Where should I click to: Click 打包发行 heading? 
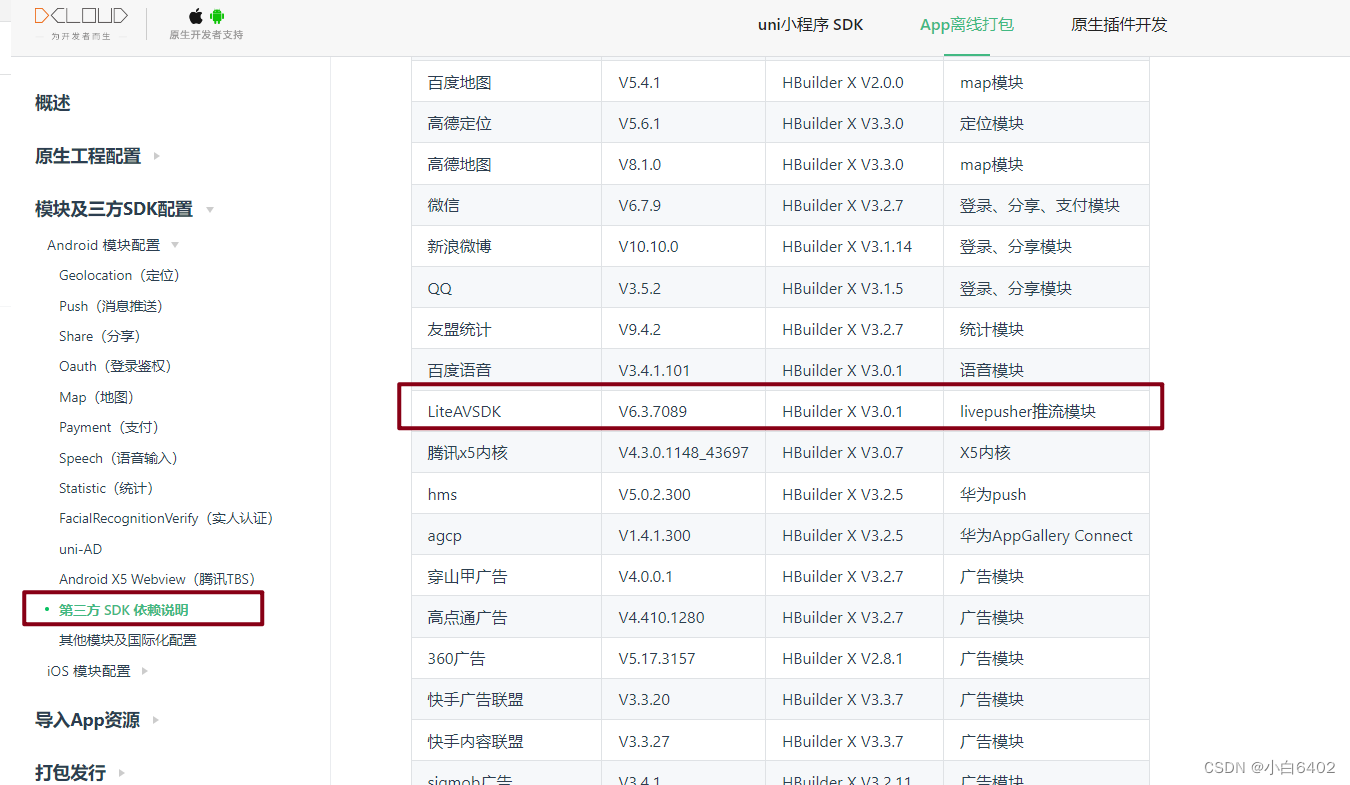[70, 773]
